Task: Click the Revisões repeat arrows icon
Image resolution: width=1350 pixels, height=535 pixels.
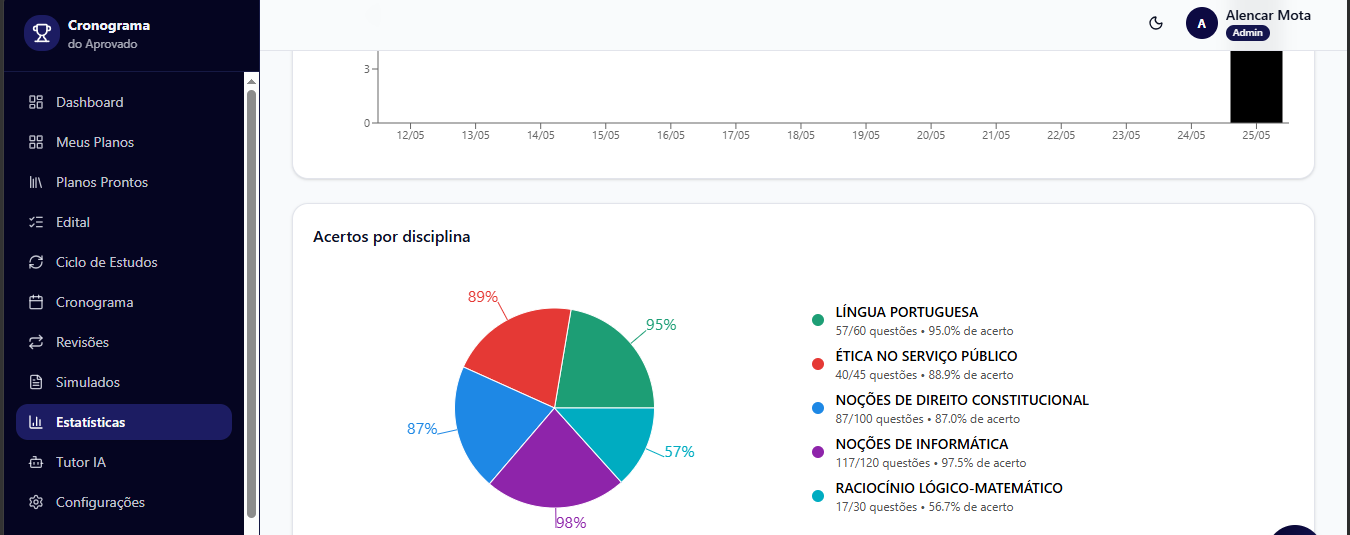Action: 36,342
